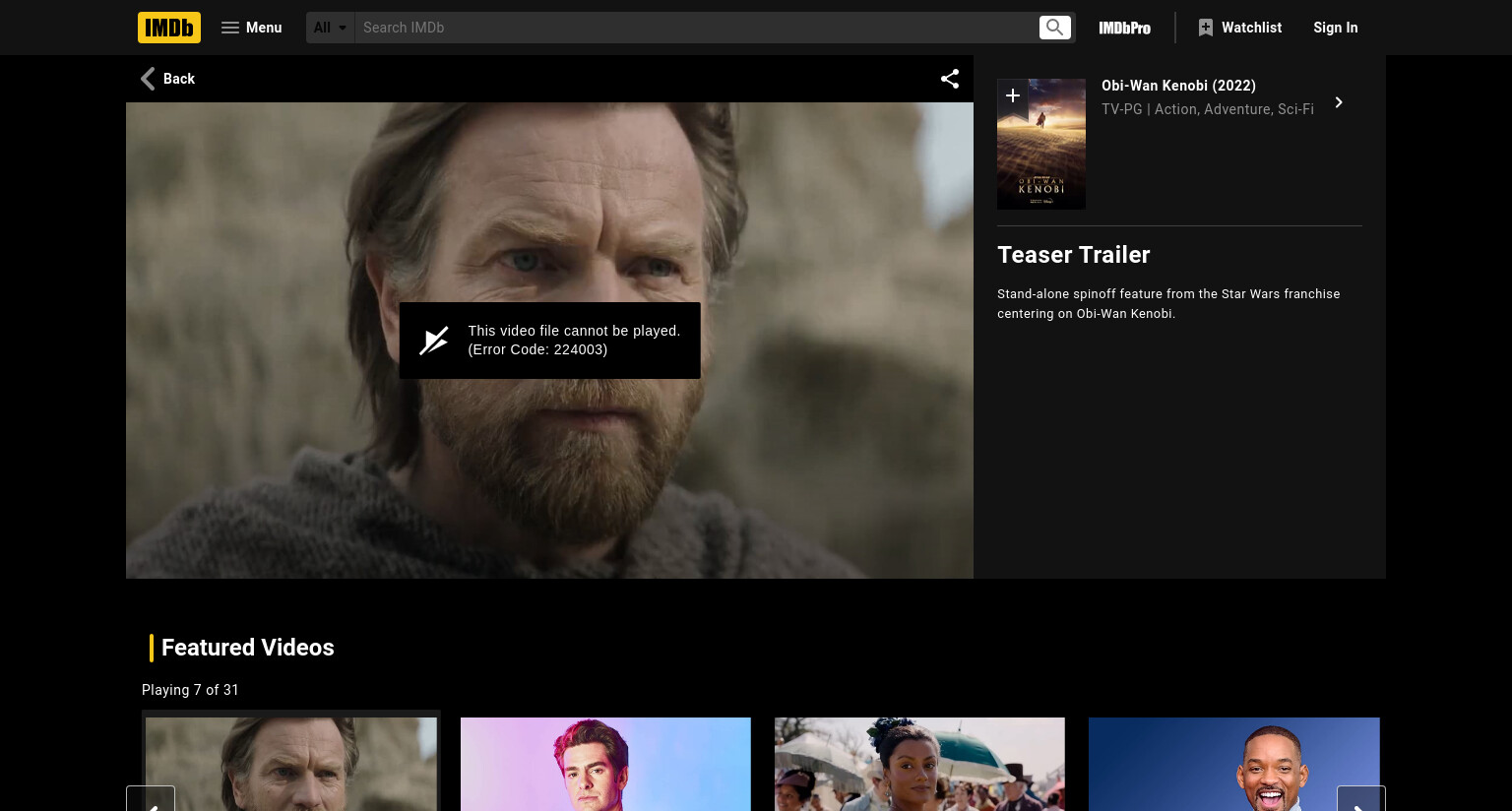1512x811 pixels.
Task: Select the pink-background actor video thumbnail
Action: pyautogui.click(x=605, y=764)
